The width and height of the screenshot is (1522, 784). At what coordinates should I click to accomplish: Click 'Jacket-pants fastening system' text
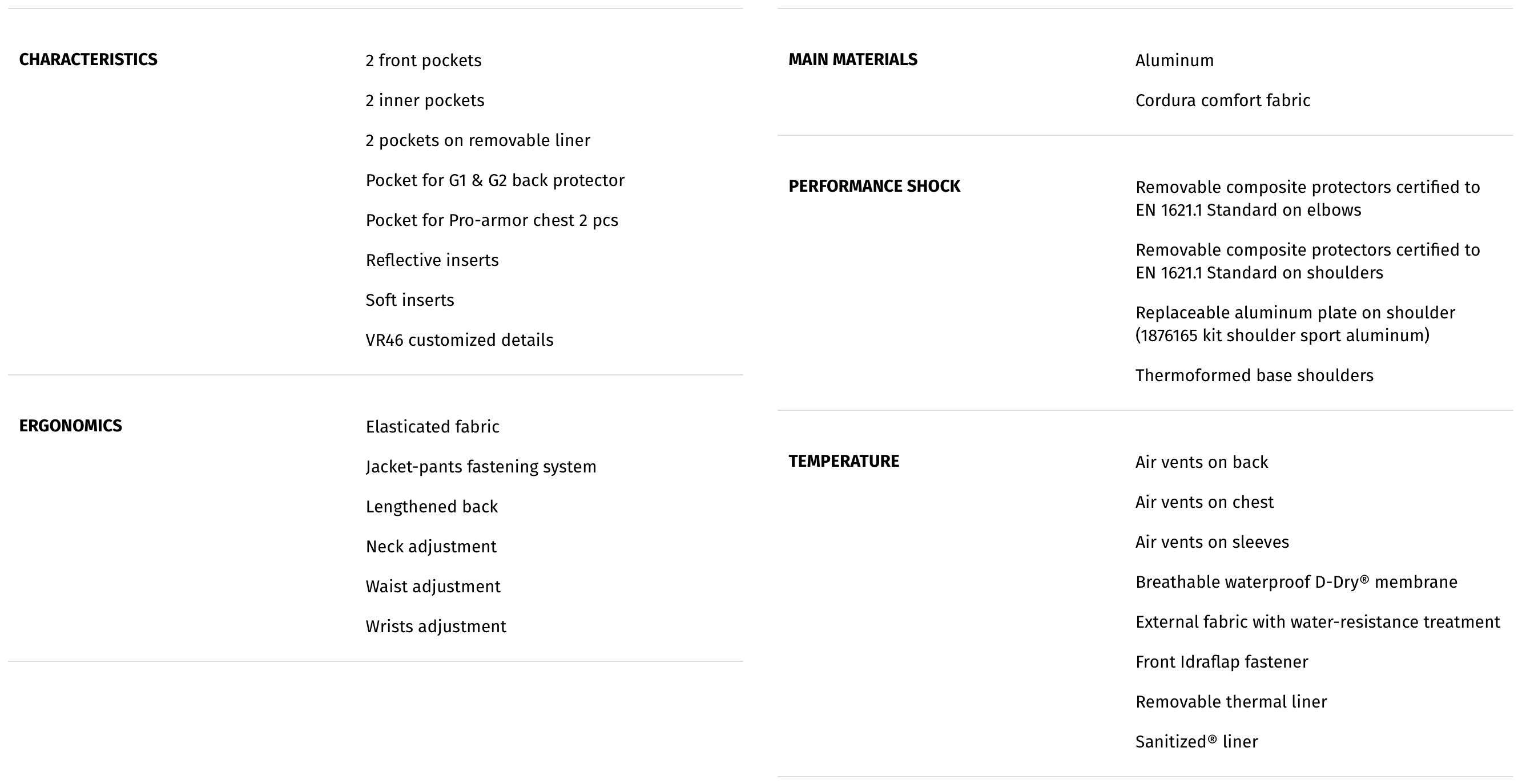pos(480,467)
